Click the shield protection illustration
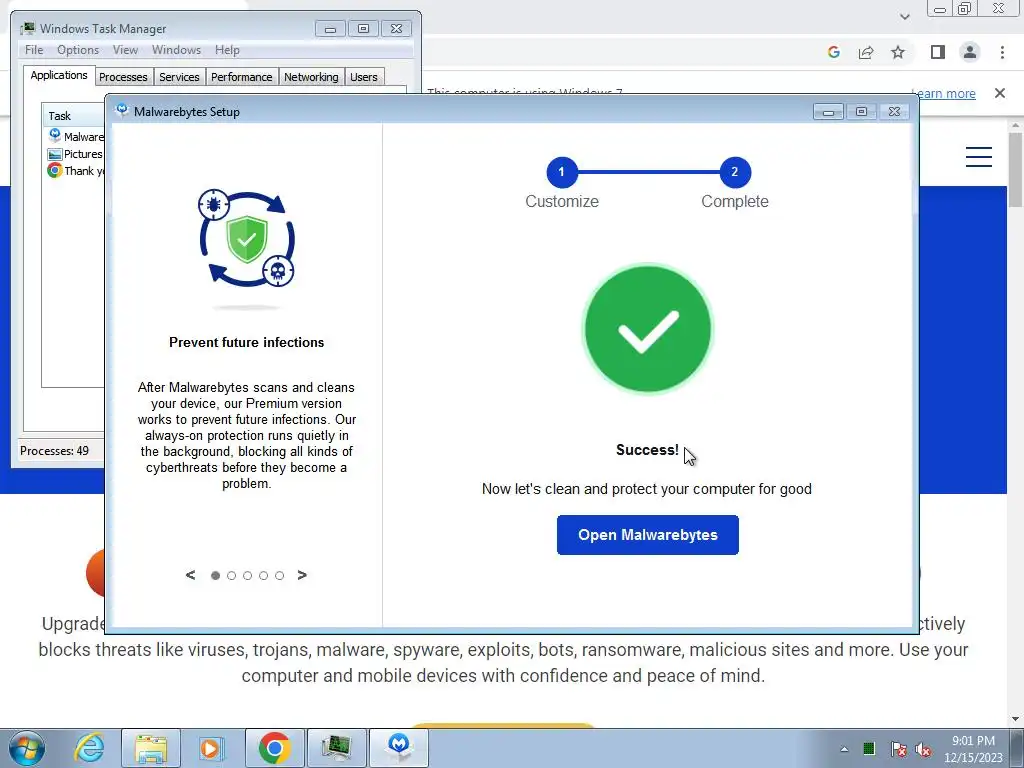This screenshot has width=1024, height=768. coord(247,239)
